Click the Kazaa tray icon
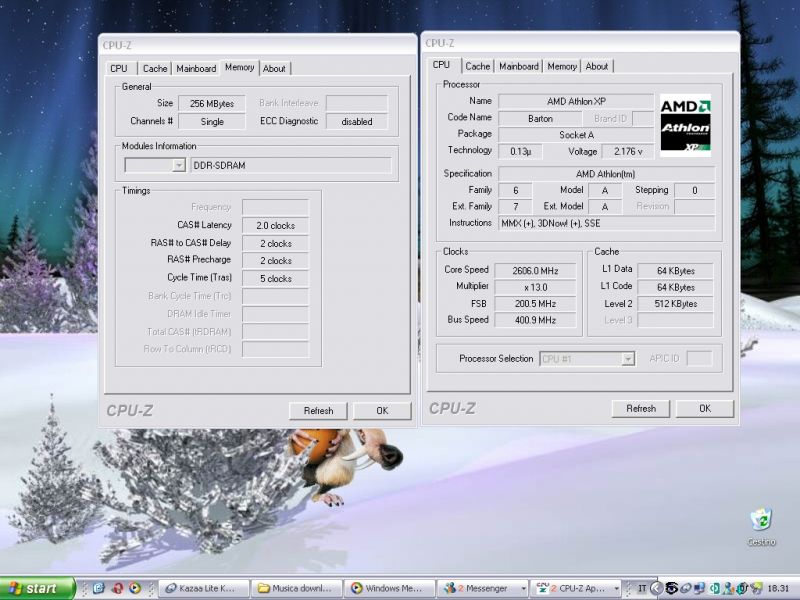Image resolution: width=800 pixels, height=600 pixels. tap(685, 589)
